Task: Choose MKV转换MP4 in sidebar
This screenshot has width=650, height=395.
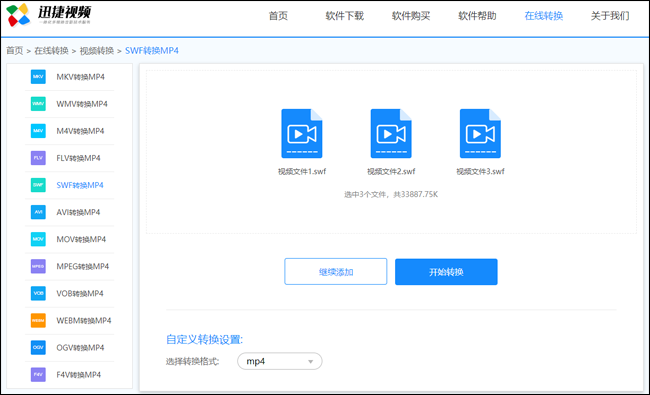Action: coord(80,77)
